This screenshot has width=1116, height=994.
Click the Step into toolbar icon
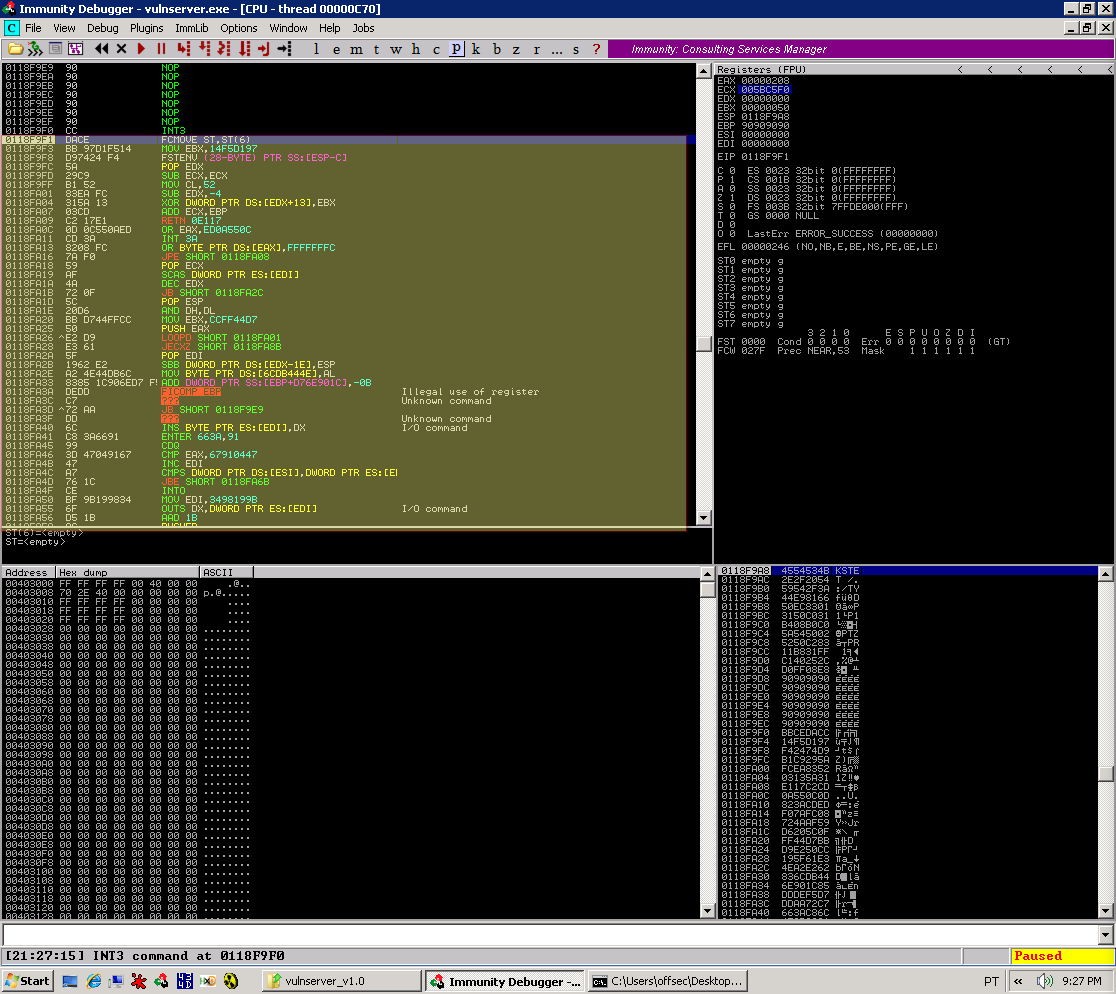pyautogui.click(x=184, y=48)
